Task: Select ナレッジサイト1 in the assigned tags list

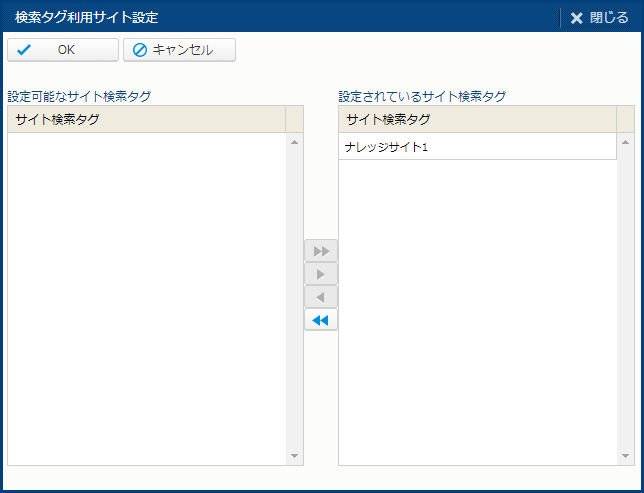Action: coord(477,147)
